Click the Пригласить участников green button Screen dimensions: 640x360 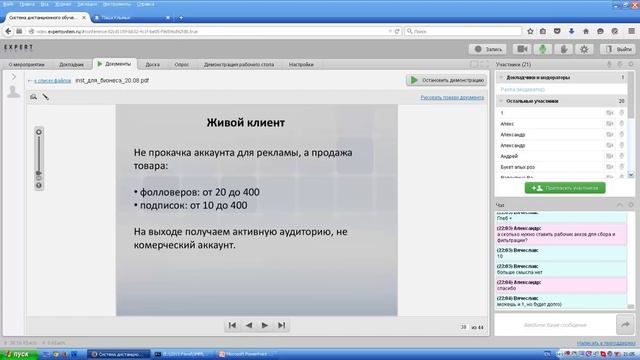tap(565, 188)
